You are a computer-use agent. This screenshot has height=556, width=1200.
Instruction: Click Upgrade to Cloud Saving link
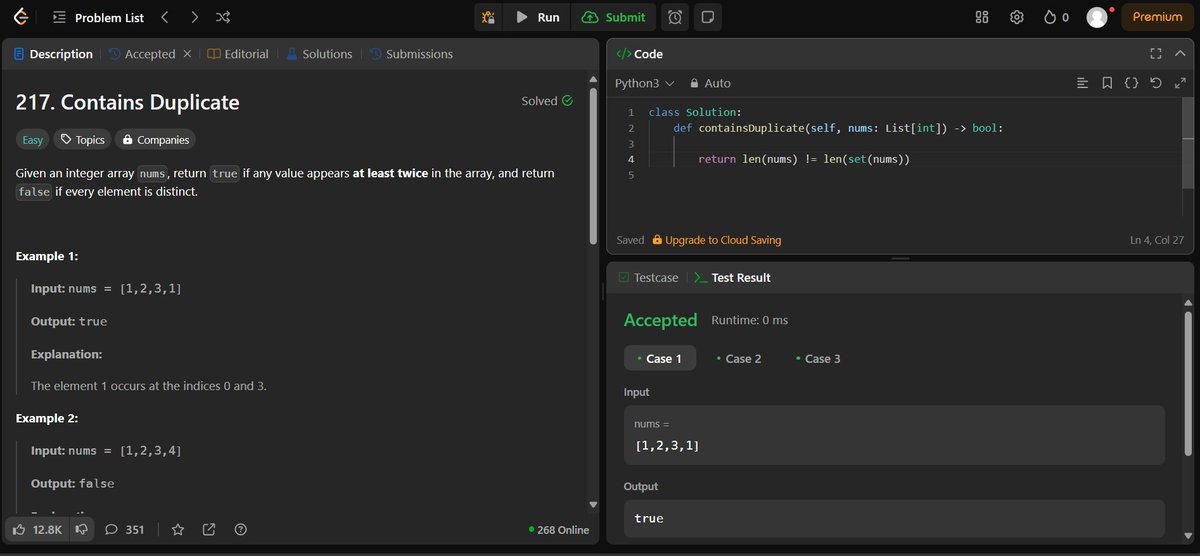point(716,240)
